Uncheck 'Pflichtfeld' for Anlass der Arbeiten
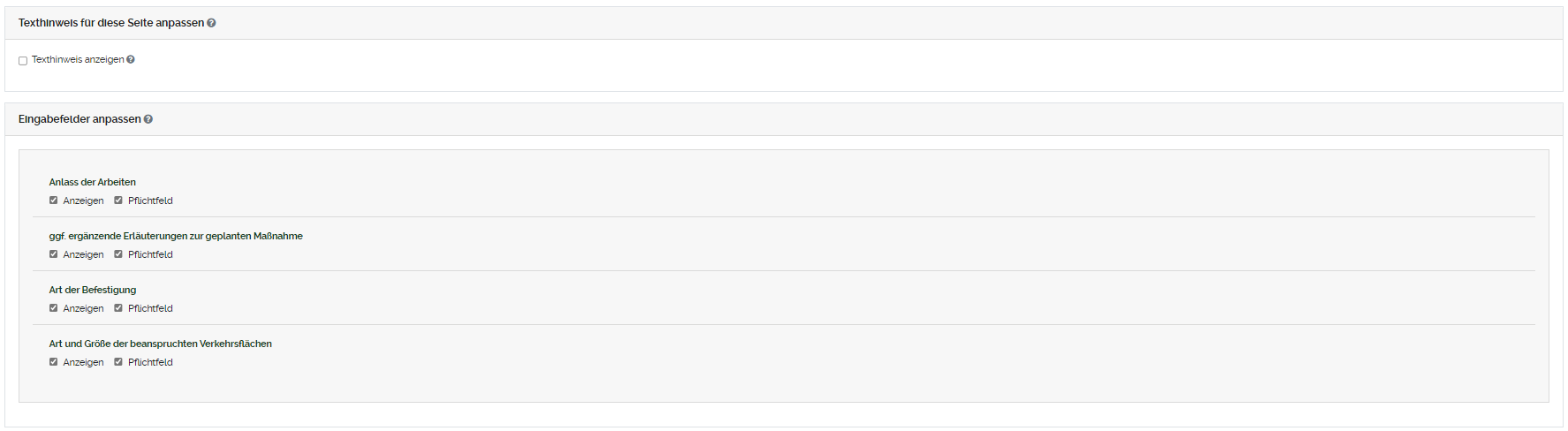Viewport: 1568px width, 431px height. 118,200
